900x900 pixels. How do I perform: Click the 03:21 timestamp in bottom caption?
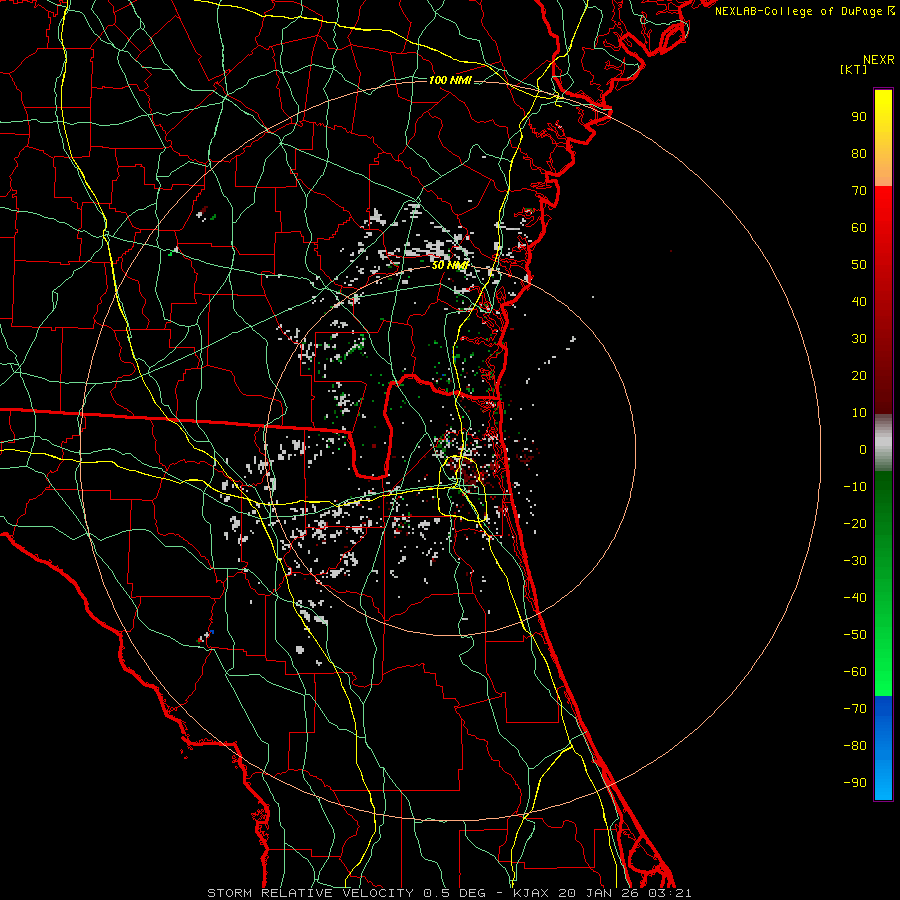pos(672,893)
